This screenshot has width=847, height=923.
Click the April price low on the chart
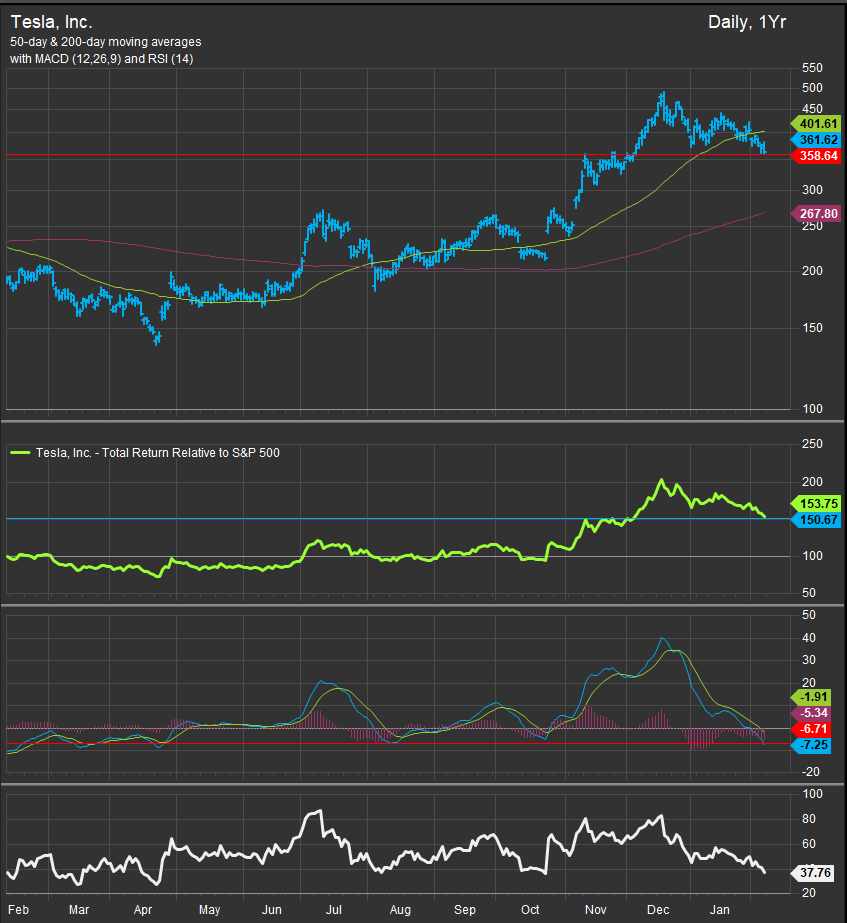[157, 341]
